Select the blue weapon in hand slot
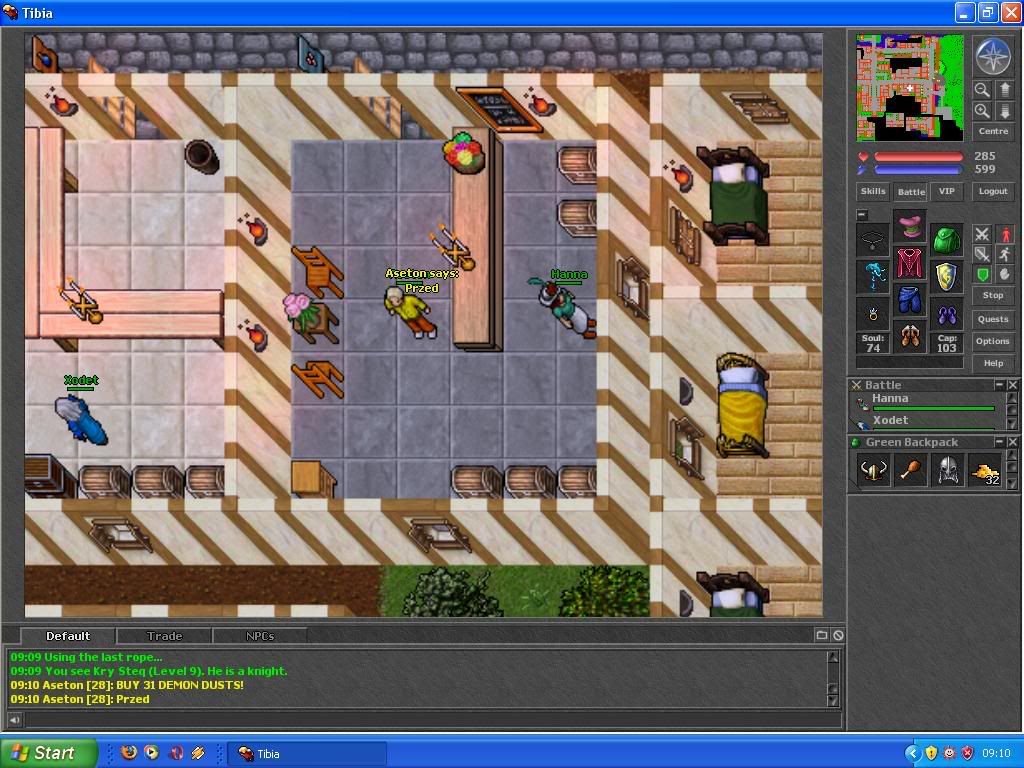Image resolution: width=1024 pixels, height=768 pixels. pyautogui.click(x=873, y=277)
